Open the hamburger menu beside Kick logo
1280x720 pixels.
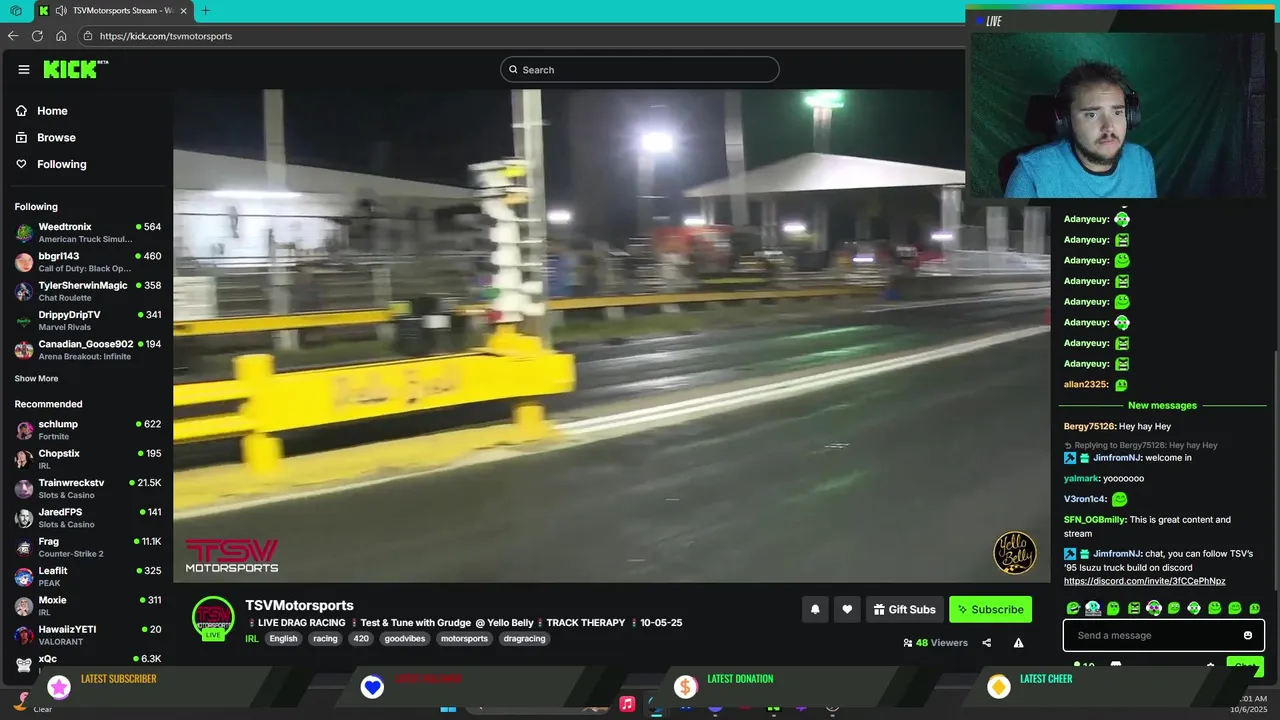point(24,69)
